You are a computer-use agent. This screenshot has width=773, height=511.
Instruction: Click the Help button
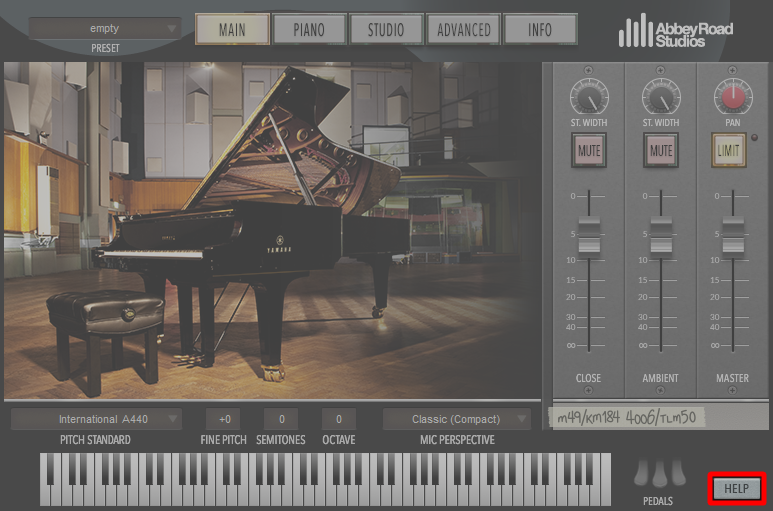click(737, 488)
